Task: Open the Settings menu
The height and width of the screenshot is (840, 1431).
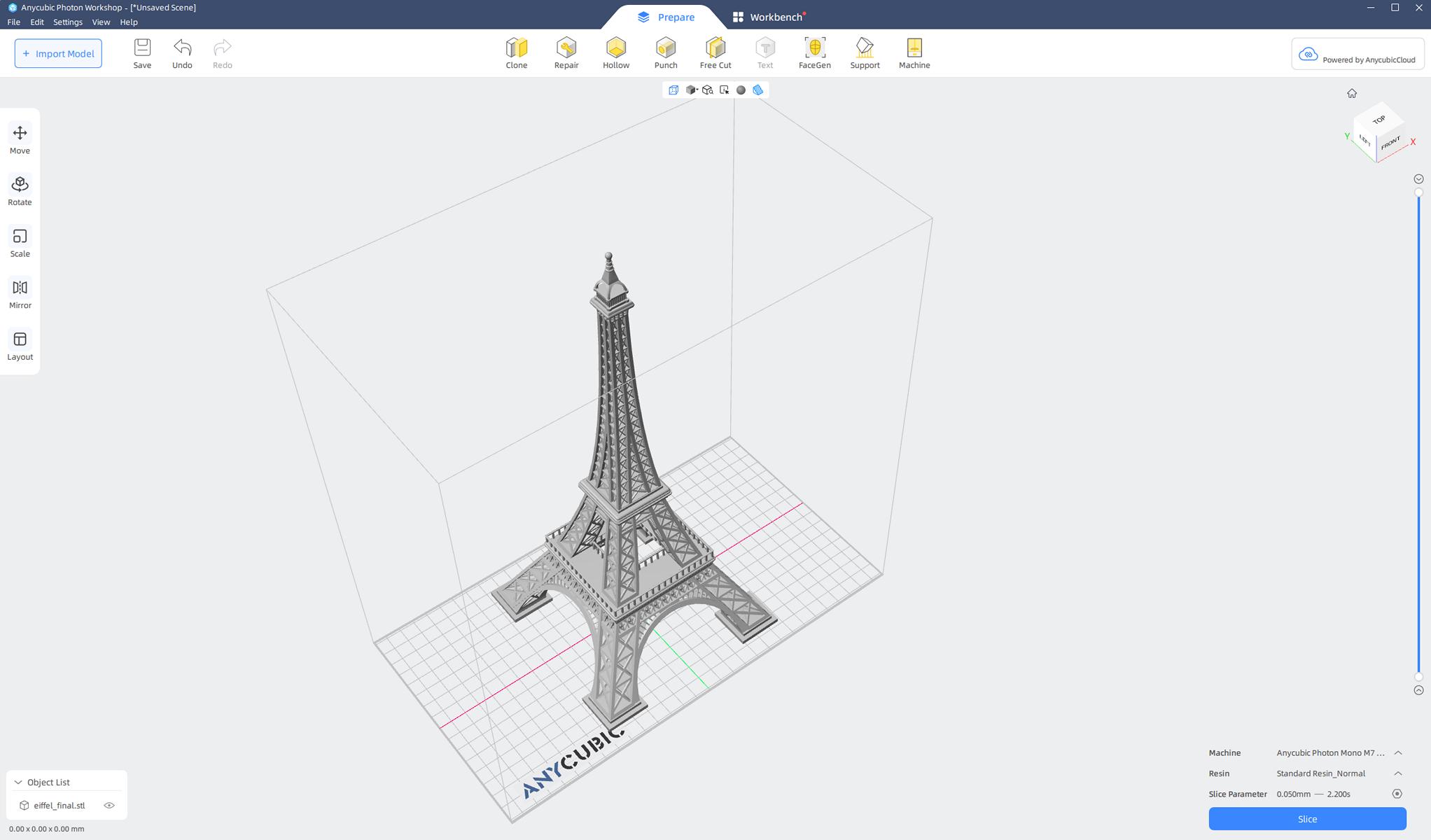Action: click(67, 22)
